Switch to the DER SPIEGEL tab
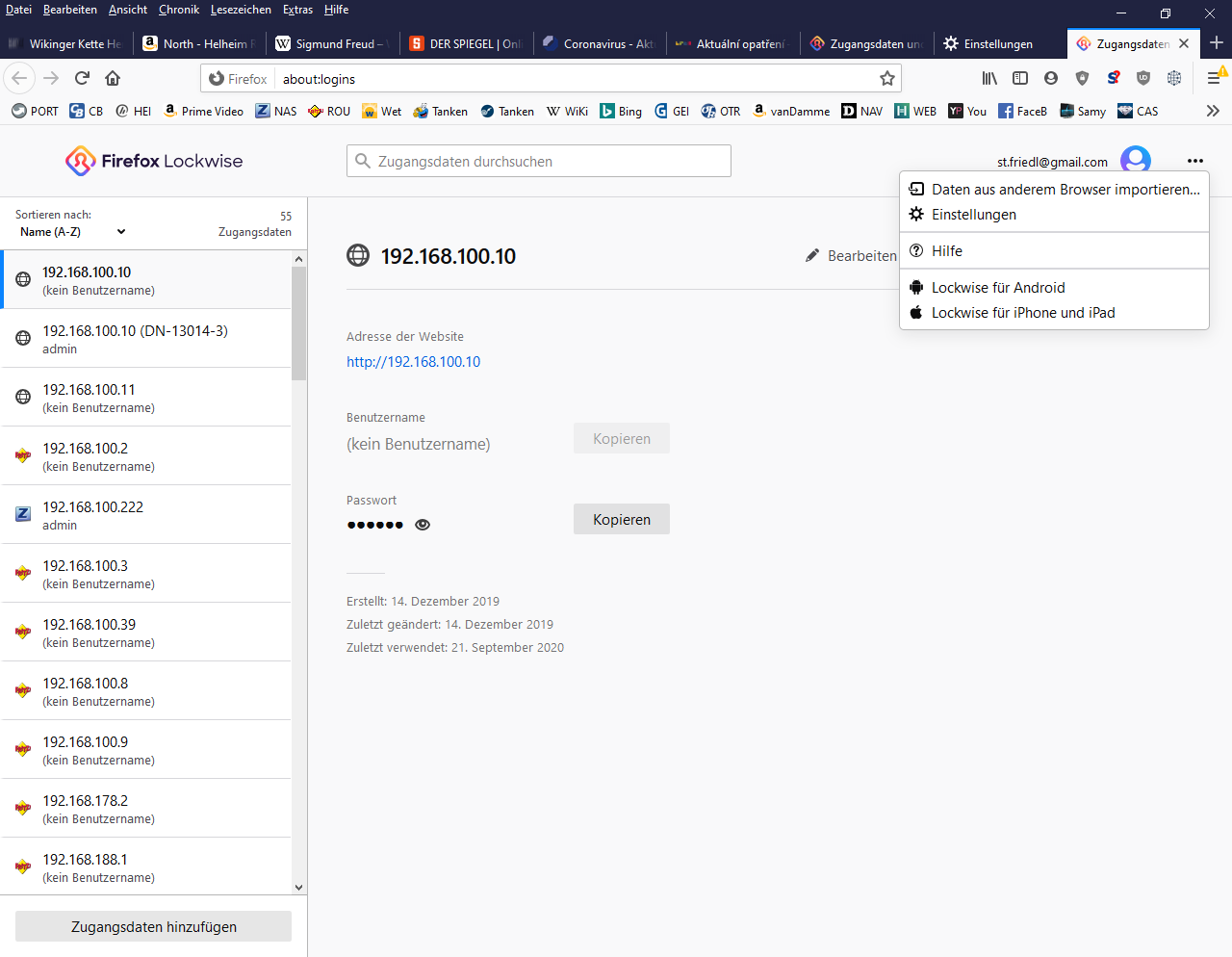 tap(466, 43)
